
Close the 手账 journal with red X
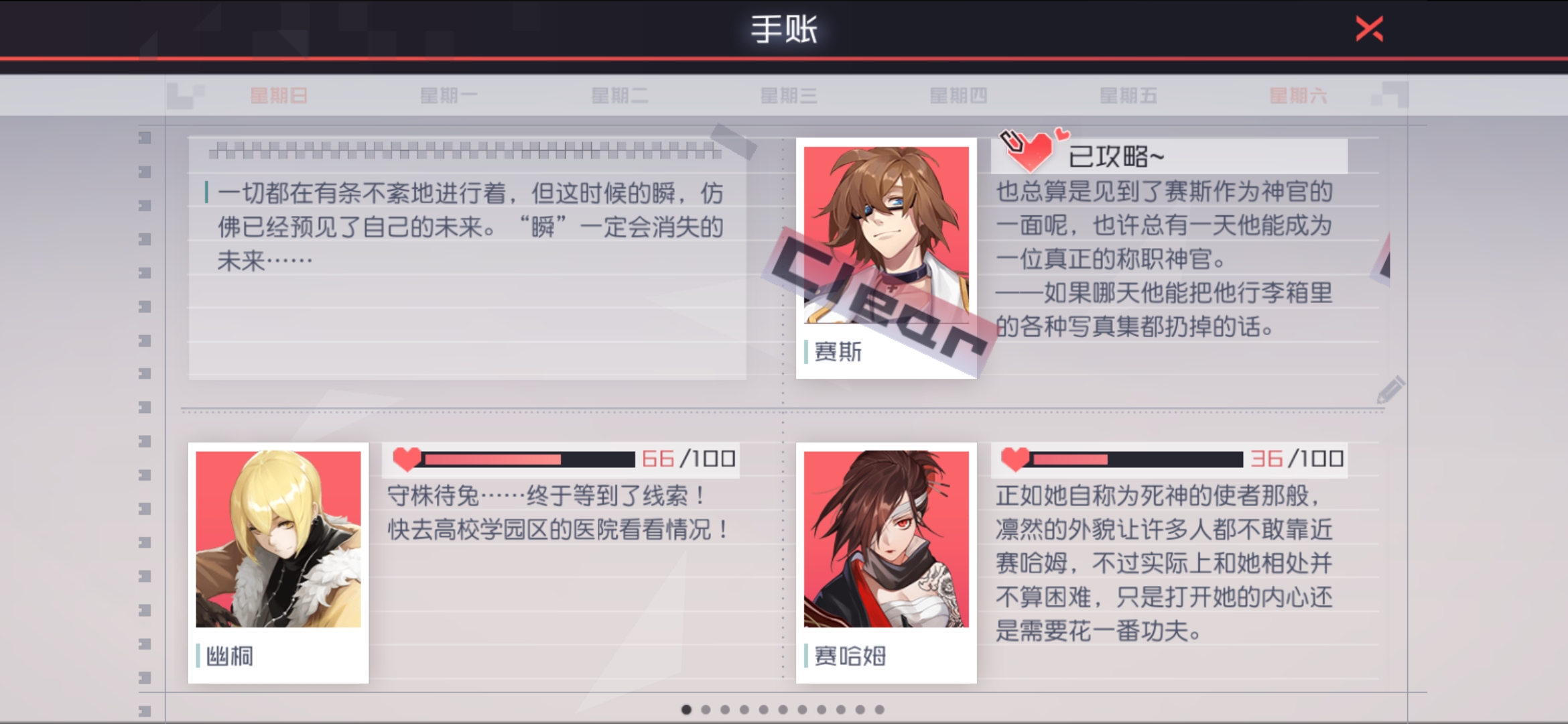click(1369, 29)
